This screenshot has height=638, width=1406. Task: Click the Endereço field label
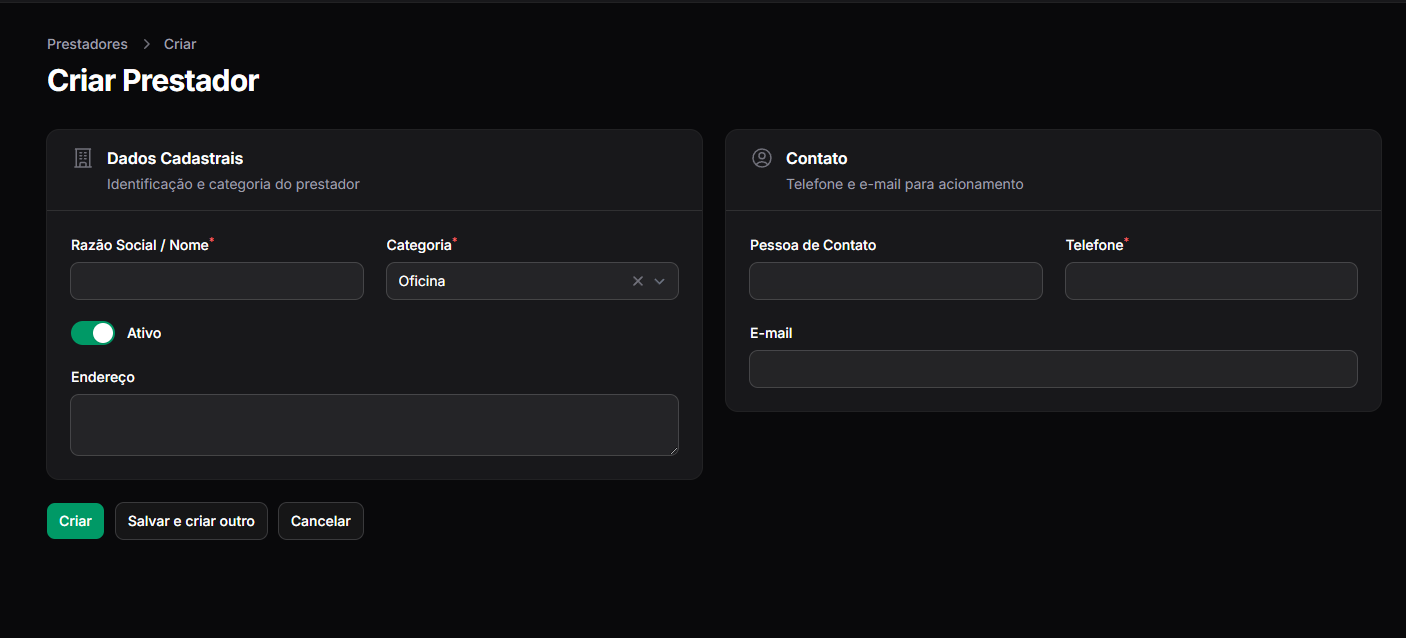tap(103, 377)
